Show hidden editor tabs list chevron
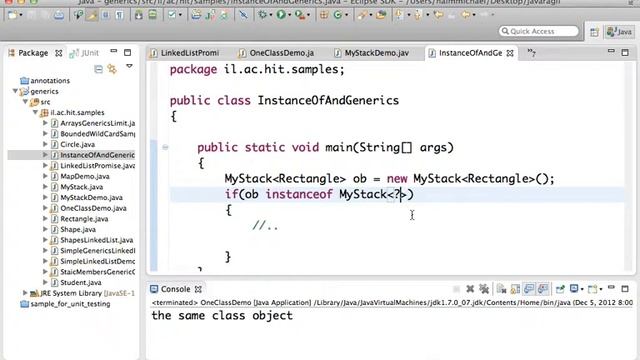Image resolution: width=640 pixels, height=360 pixels. 531,52
